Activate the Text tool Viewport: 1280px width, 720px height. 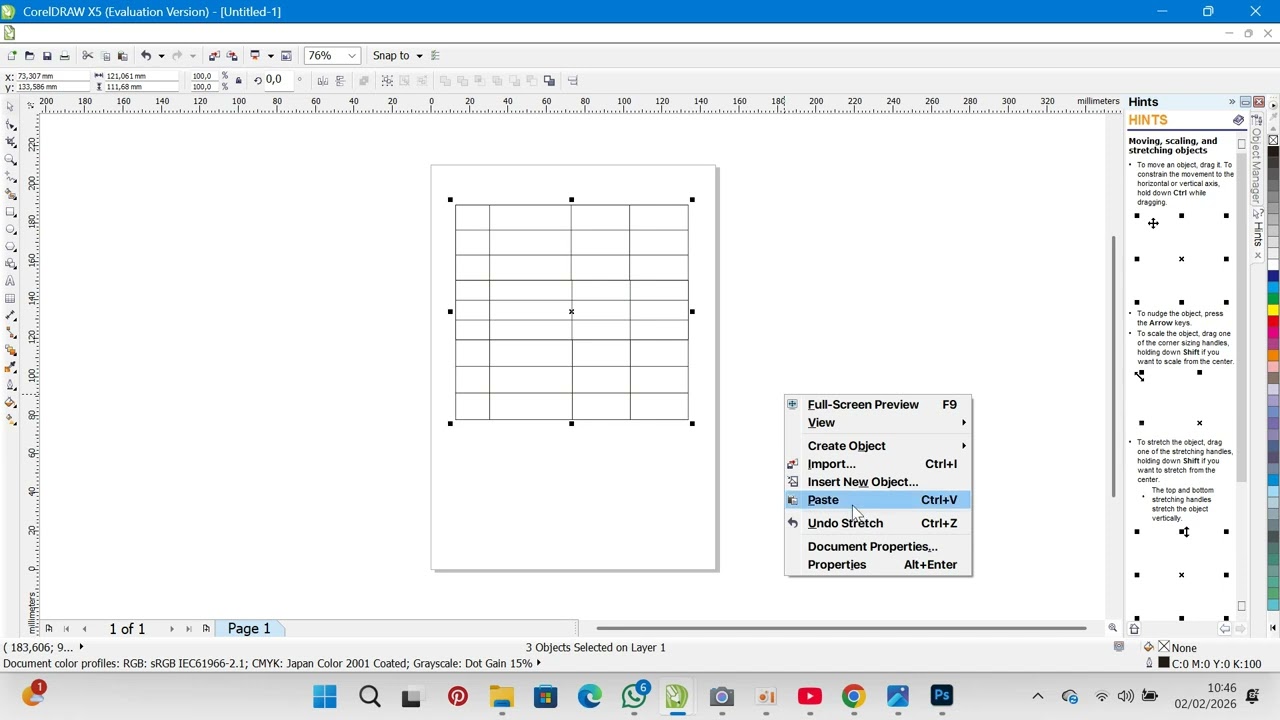tap(11, 282)
